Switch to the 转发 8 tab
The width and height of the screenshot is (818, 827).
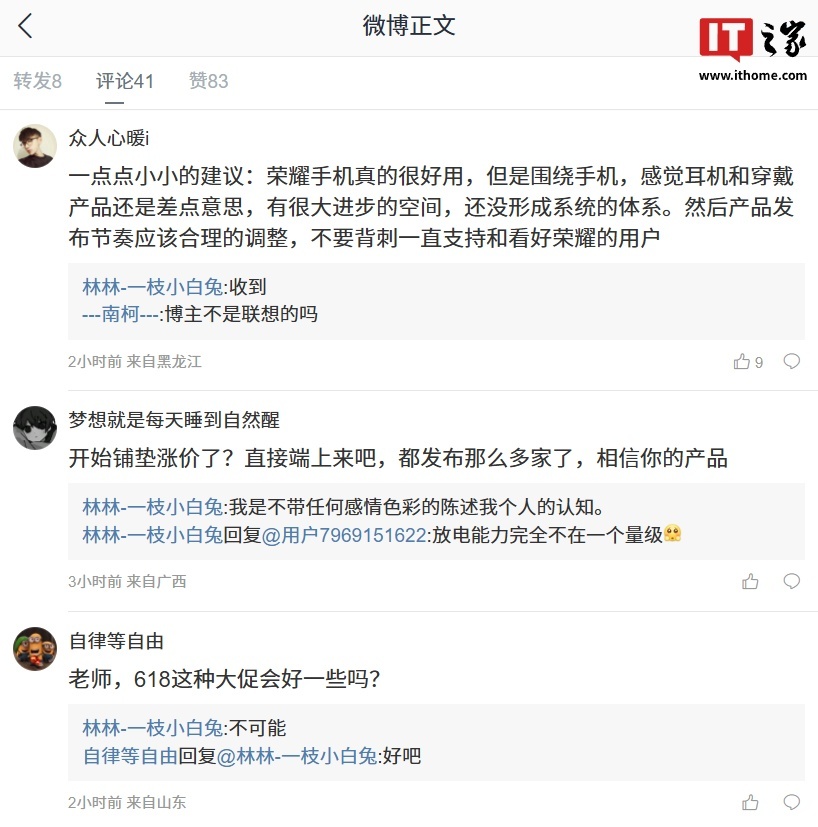[38, 82]
